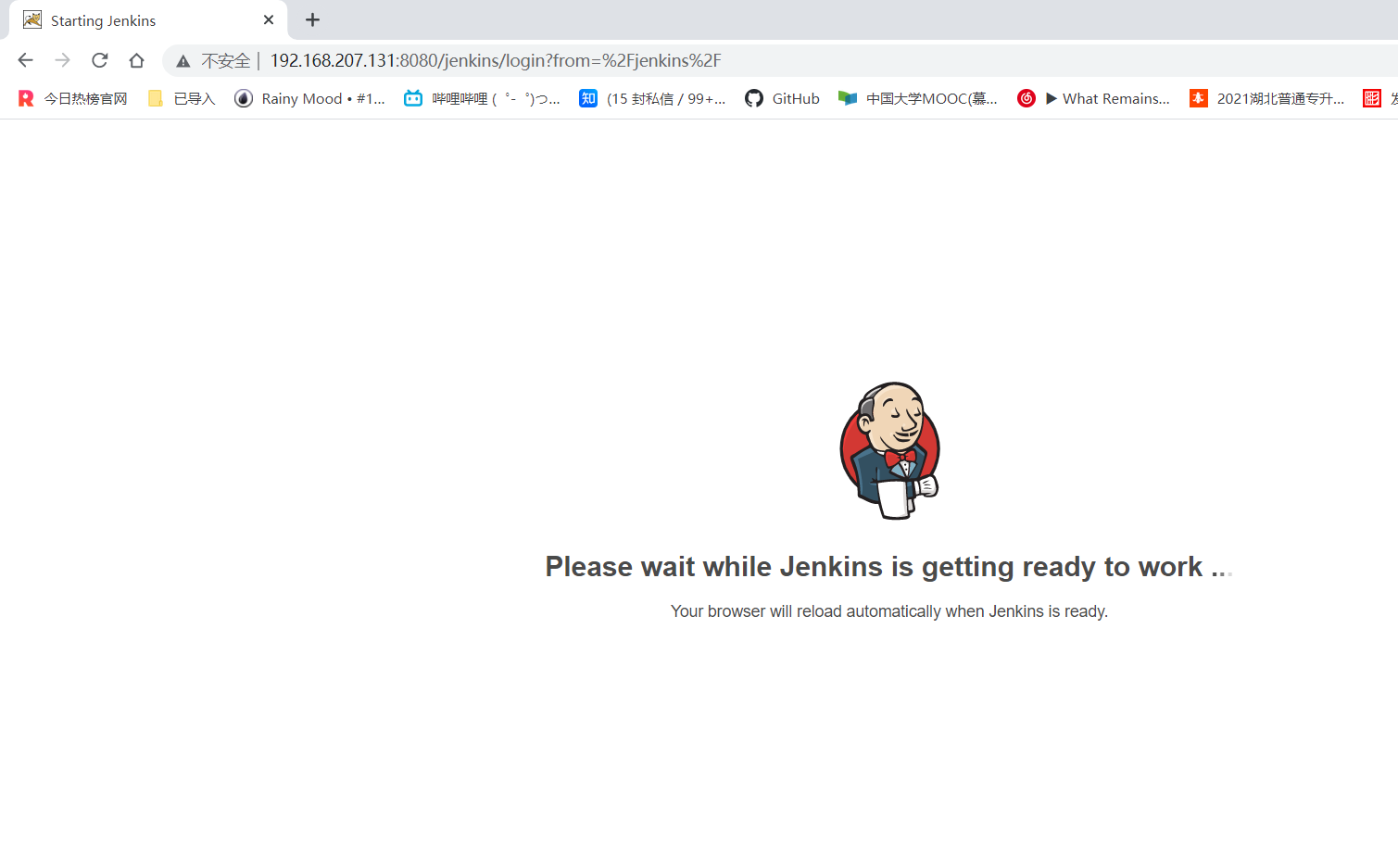The image size is (1398, 868).
Task: Go to the browser home page
Action: 137,60
